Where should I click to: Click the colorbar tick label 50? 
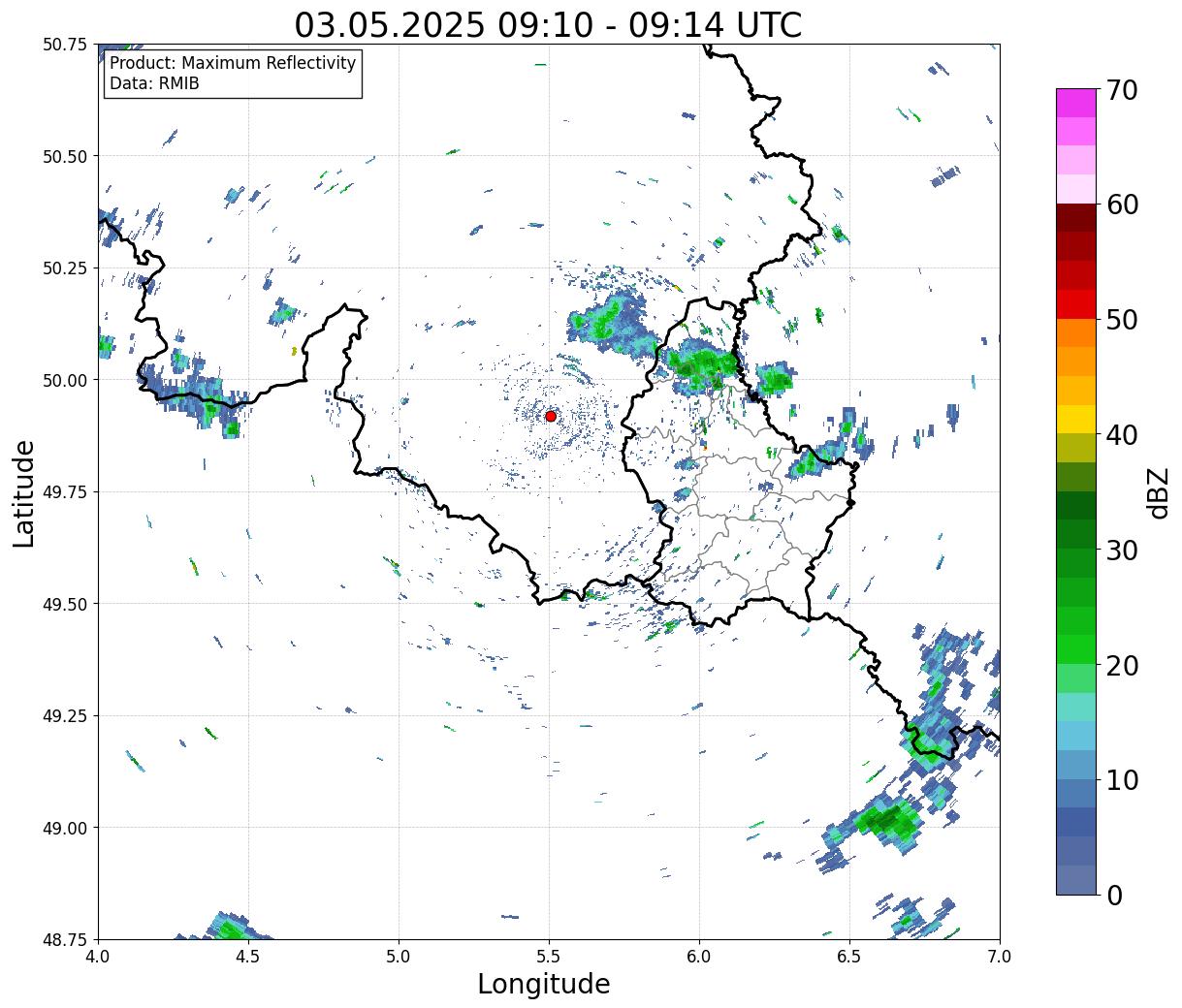coord(1121,320)
